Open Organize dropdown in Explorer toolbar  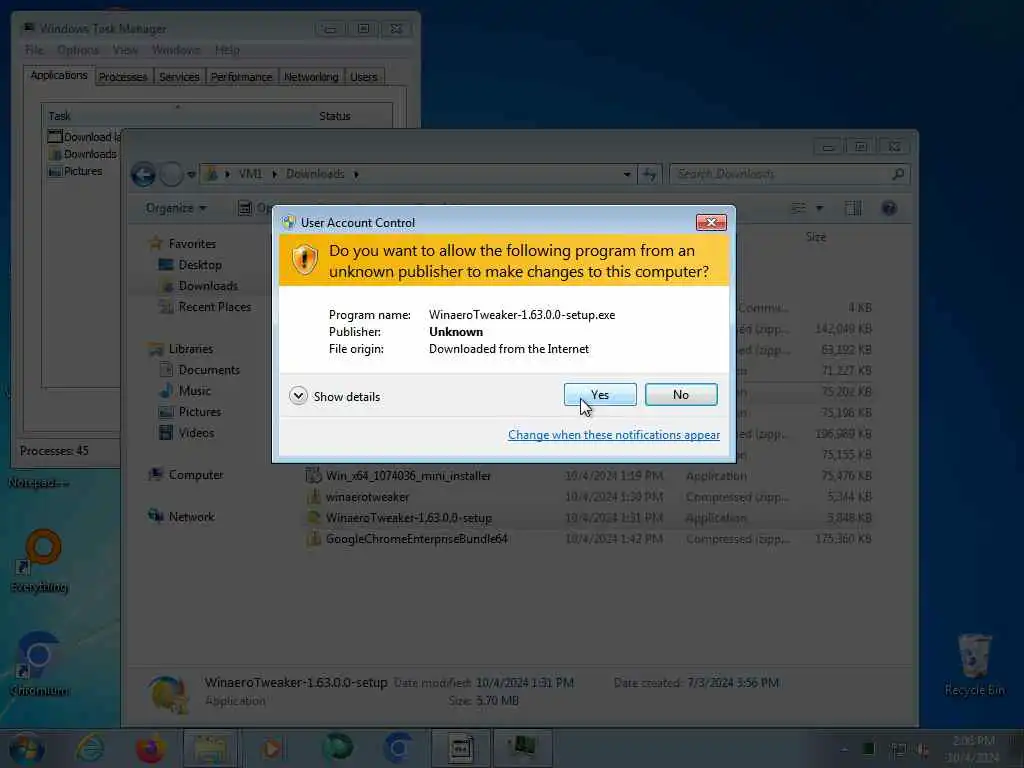(176, 208)
